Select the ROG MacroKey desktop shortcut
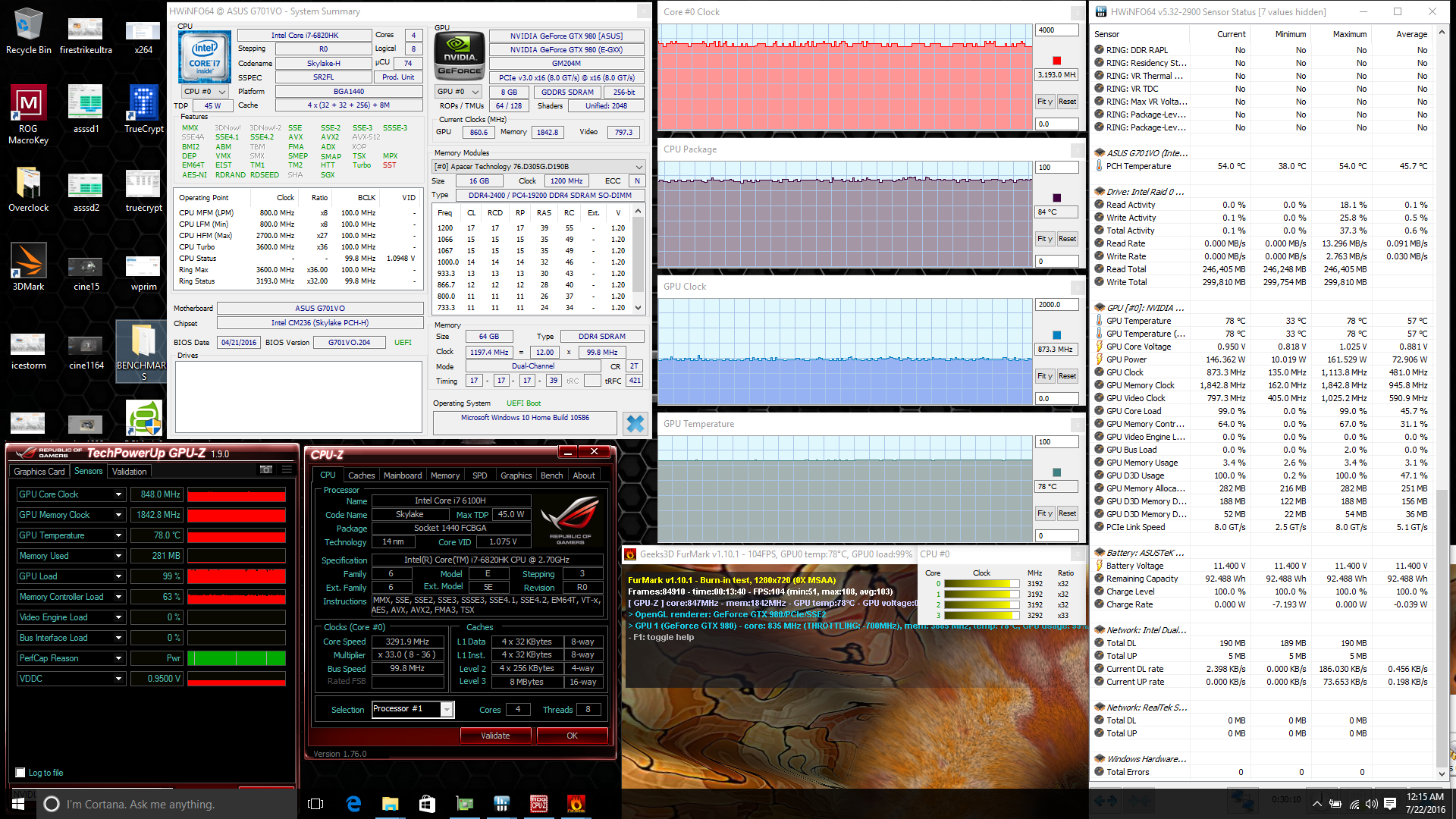The width and height of the screenshot is (1456, 819). point(28,114)
